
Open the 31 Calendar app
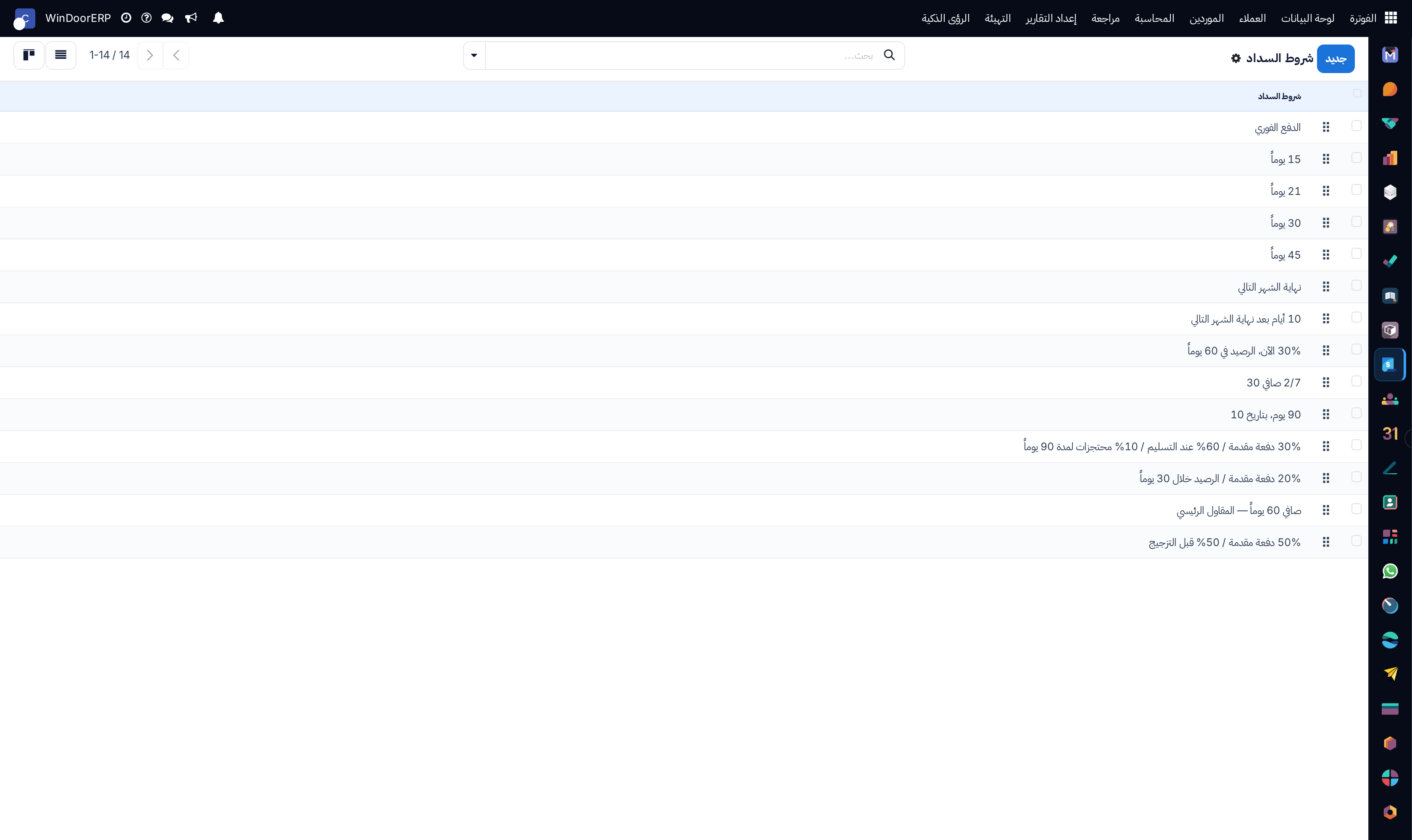point(1390,433)
